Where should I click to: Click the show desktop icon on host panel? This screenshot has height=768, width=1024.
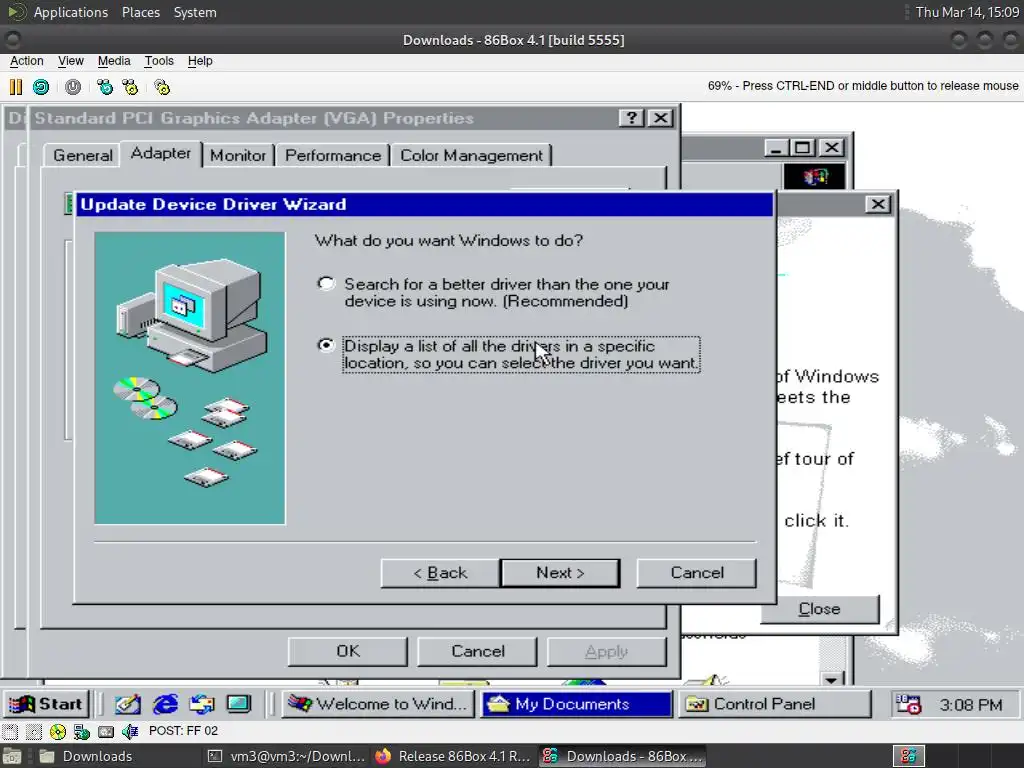tap(12, 756)
